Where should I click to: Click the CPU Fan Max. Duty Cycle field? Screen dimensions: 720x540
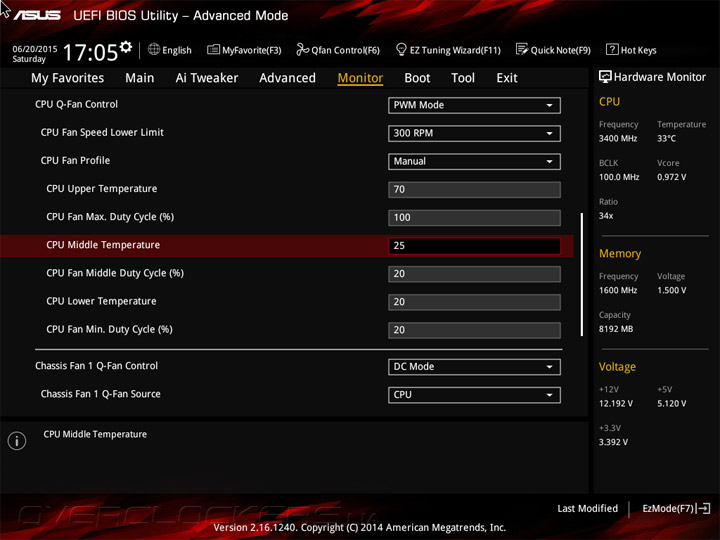pos(474,218)
